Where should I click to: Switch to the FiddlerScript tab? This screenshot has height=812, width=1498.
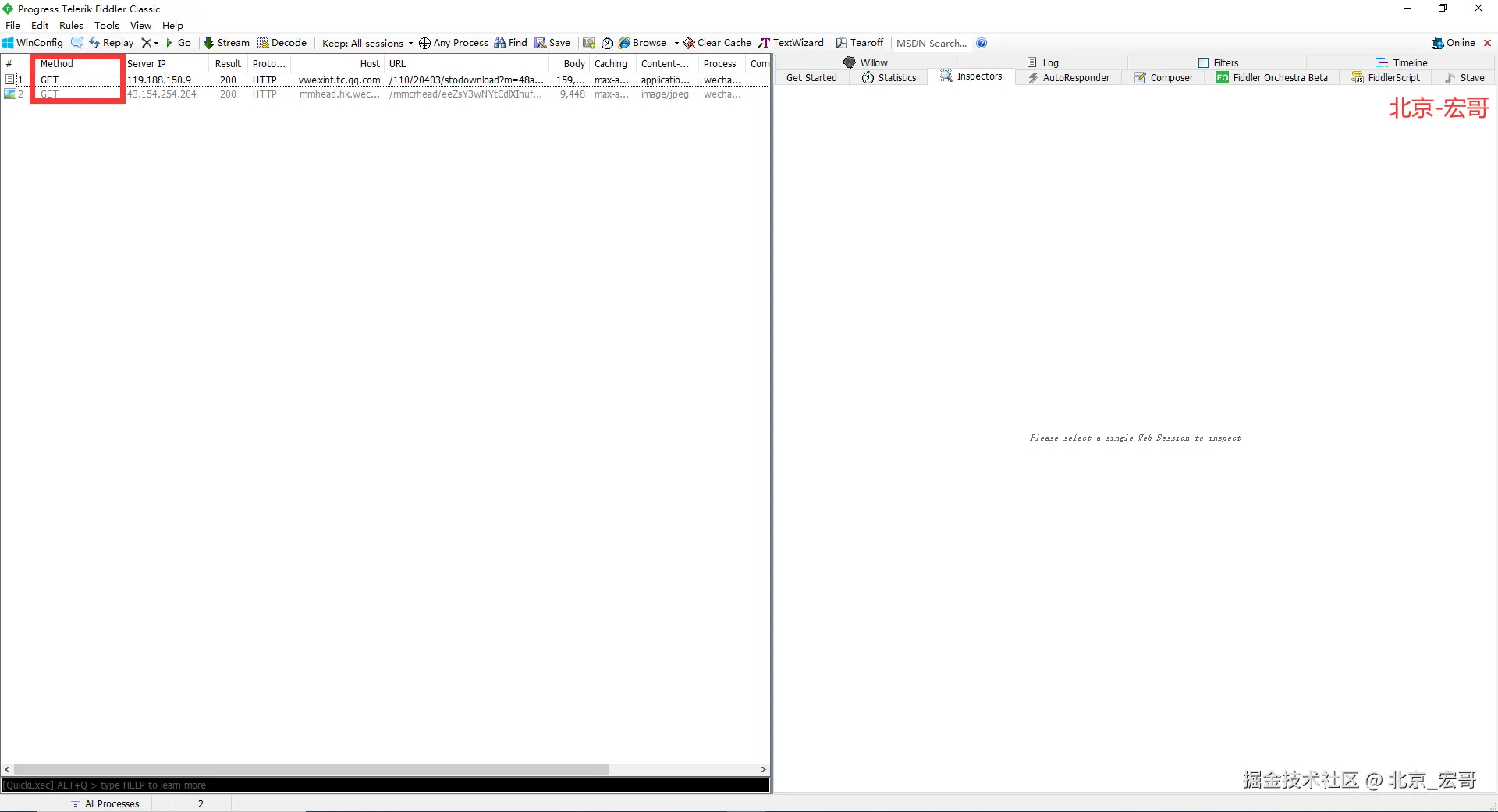1386,77
